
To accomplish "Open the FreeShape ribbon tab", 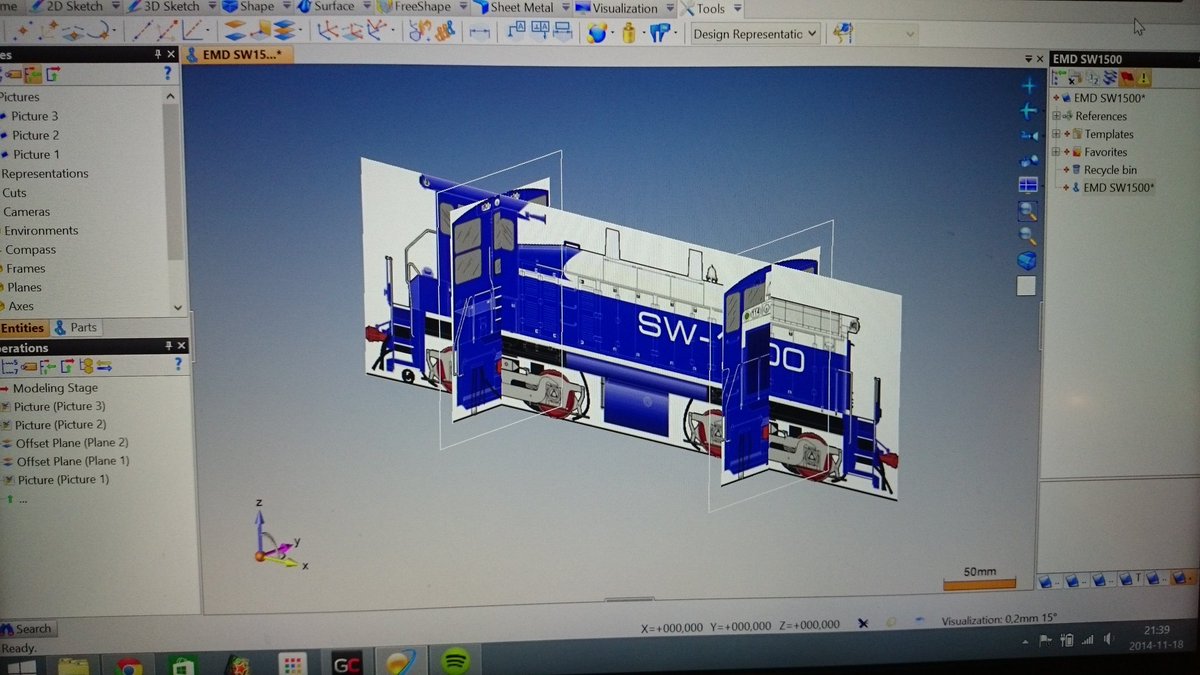I will click(420, 7).
